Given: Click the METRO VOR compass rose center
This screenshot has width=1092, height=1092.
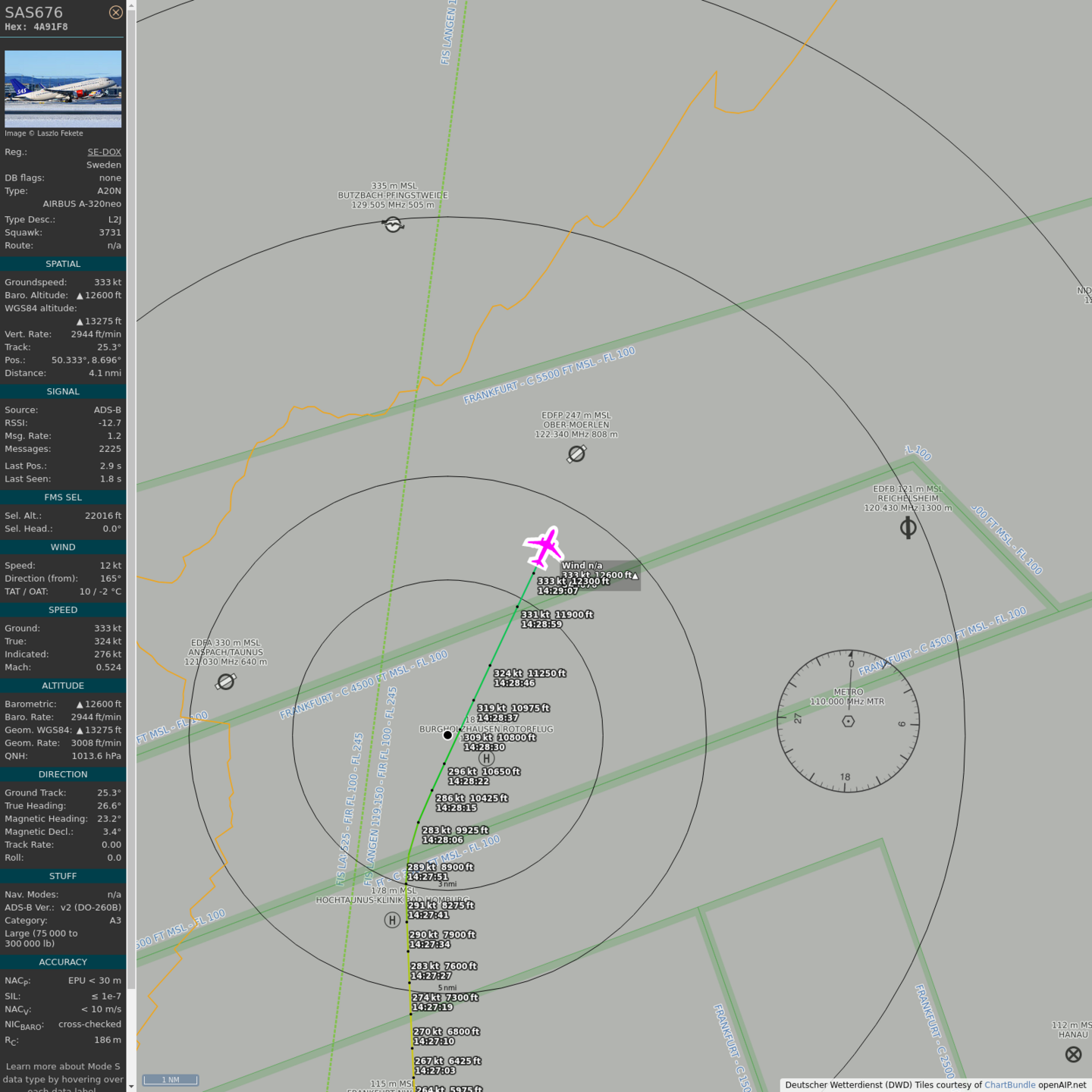Looking at the screenshot, I should tap(848, 721).
